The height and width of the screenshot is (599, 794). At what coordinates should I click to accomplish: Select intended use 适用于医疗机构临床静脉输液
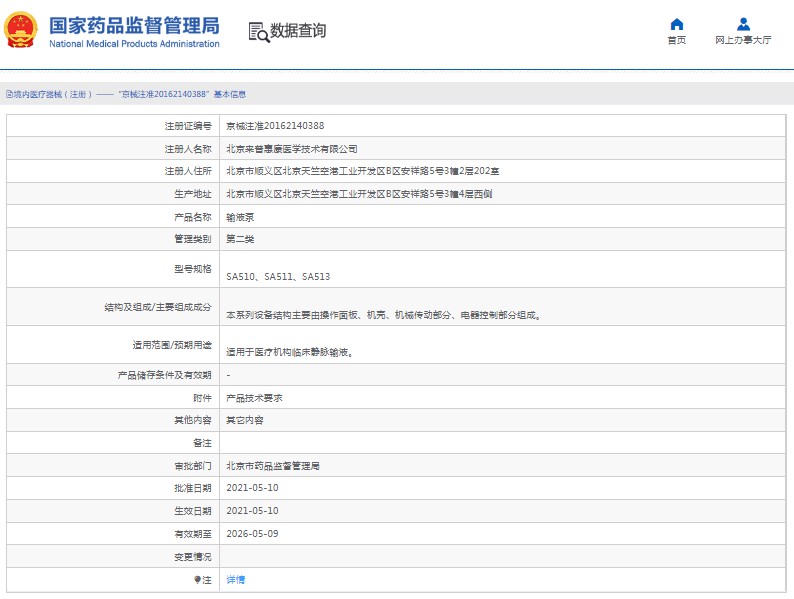point(290,352)
